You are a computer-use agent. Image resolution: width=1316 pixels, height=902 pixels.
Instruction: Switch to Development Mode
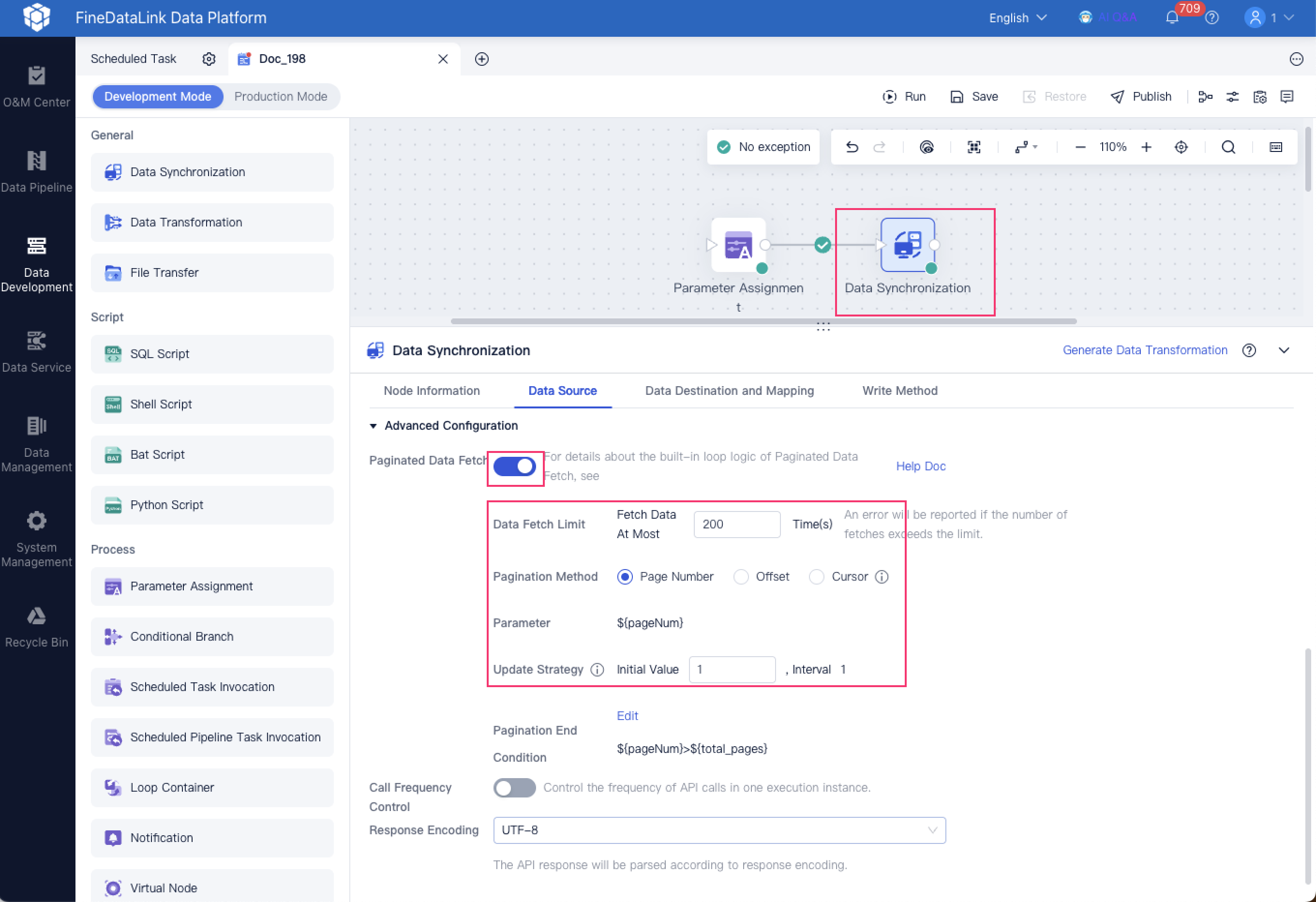click(x=158, y=97)
